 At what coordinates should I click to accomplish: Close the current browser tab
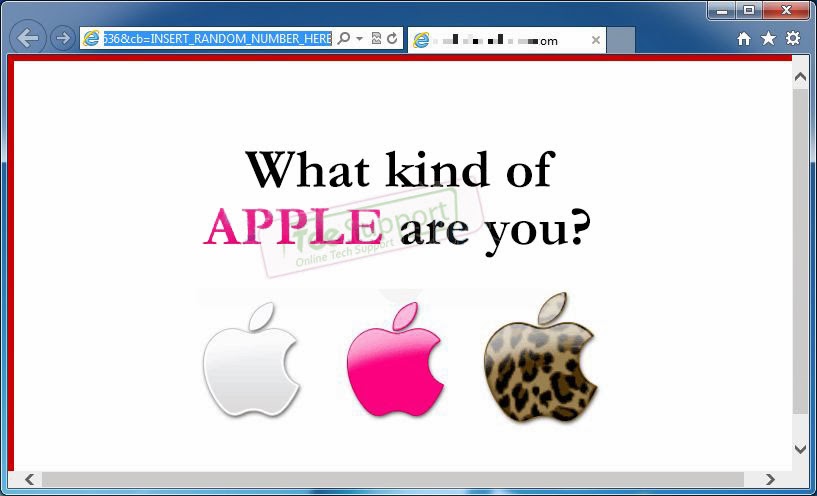[596, 40]
